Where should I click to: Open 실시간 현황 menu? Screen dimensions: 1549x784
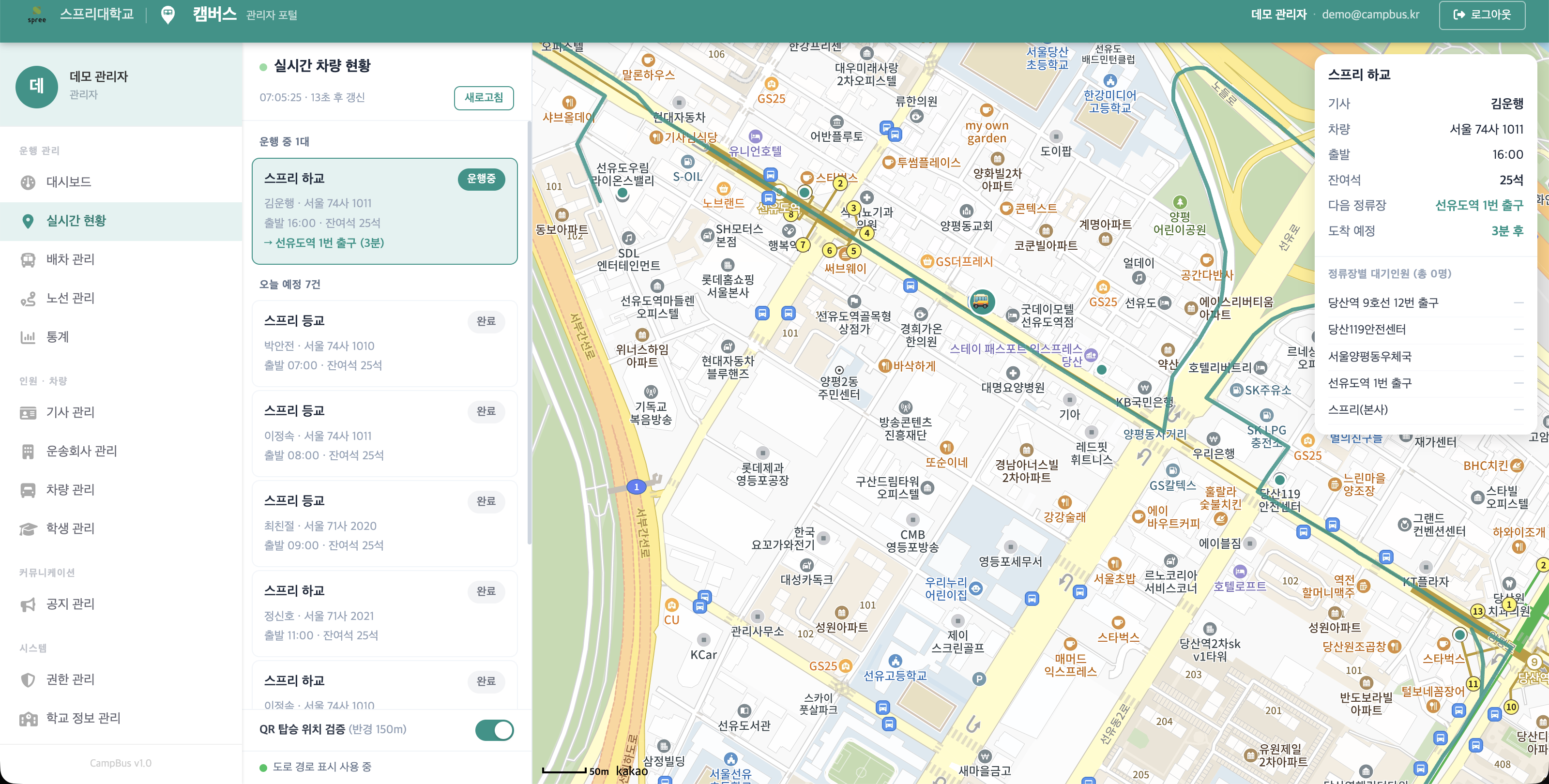121,221
